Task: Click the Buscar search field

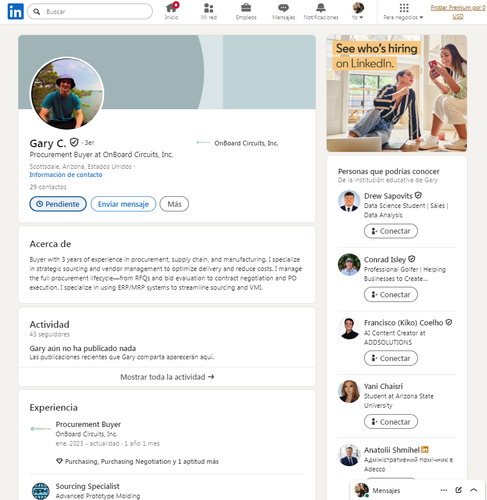Action: [90, 12]
